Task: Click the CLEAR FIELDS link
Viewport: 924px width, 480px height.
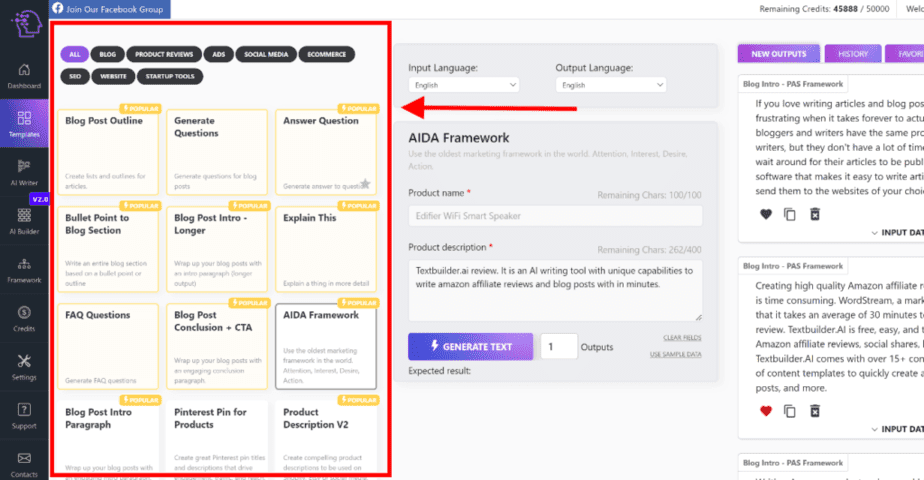Action: pyautogui.click(x=682, y=337)
